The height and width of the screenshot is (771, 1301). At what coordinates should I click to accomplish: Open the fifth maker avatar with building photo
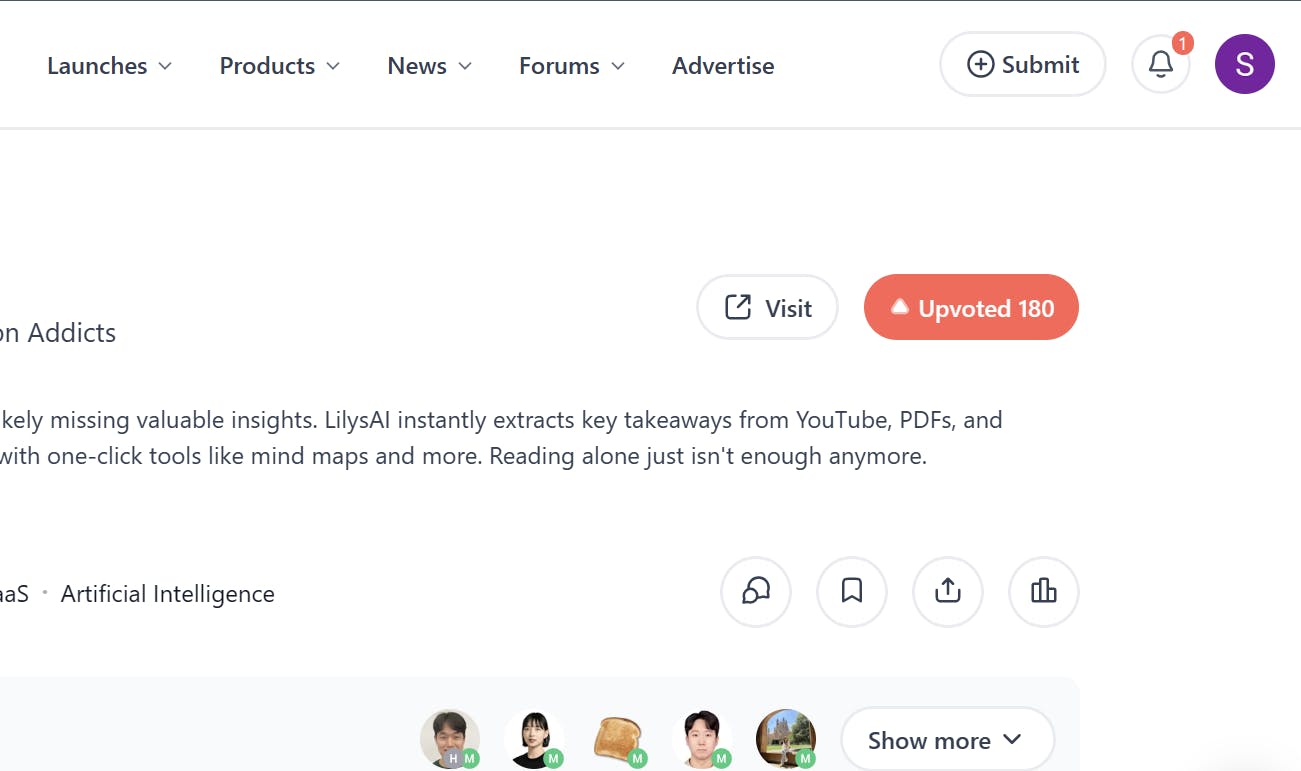coord(786,740)
